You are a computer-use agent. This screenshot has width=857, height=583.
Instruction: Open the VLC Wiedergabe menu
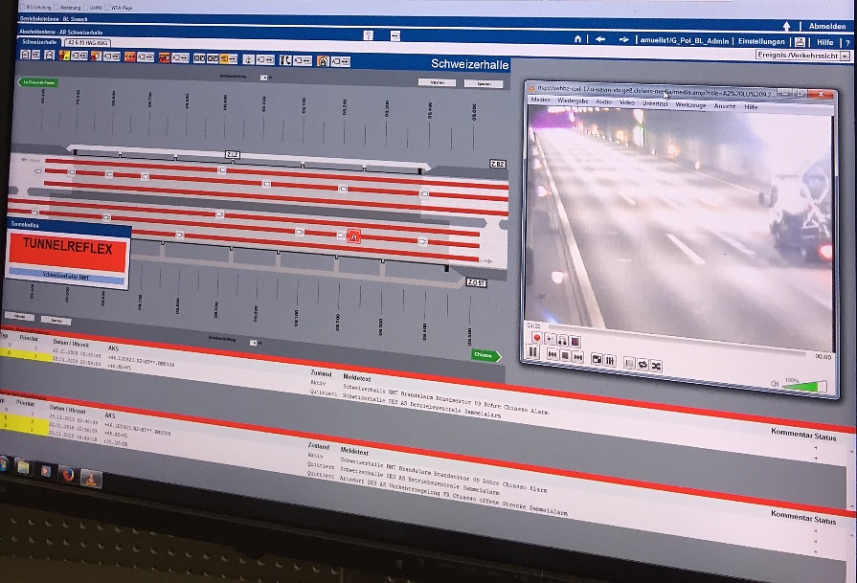[573, 101]
